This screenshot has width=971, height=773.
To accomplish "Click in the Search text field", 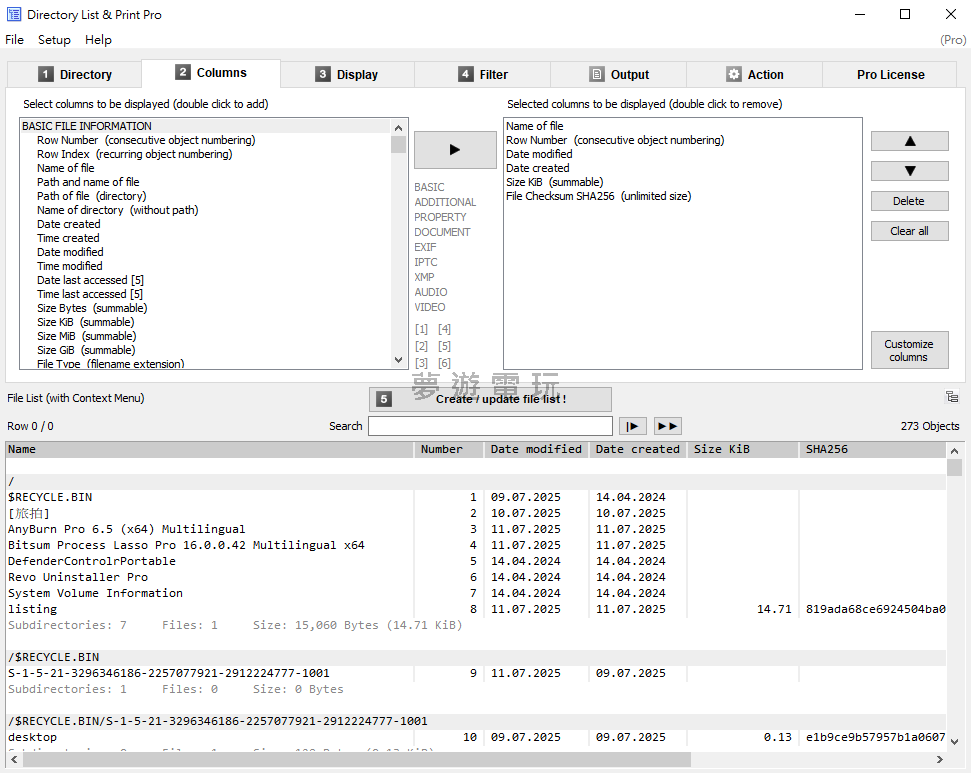I will tap(490, 426).
